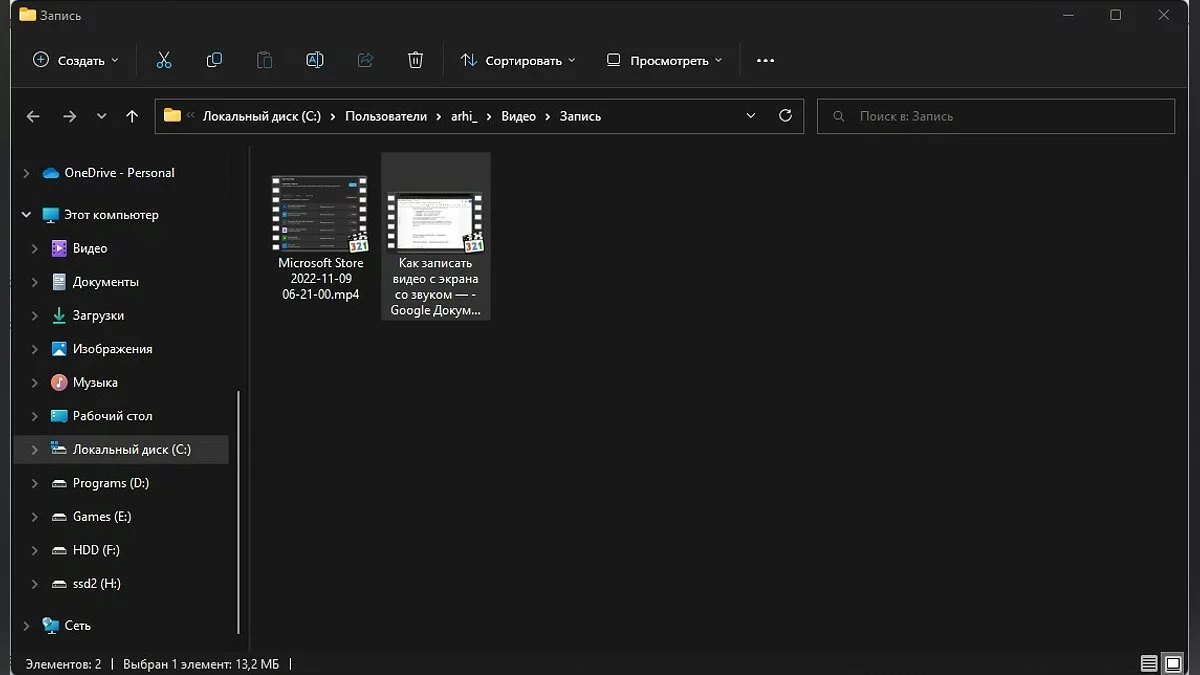Switch to large thumbnails view
This screenshot has height=675, width=1200.
1173,664
